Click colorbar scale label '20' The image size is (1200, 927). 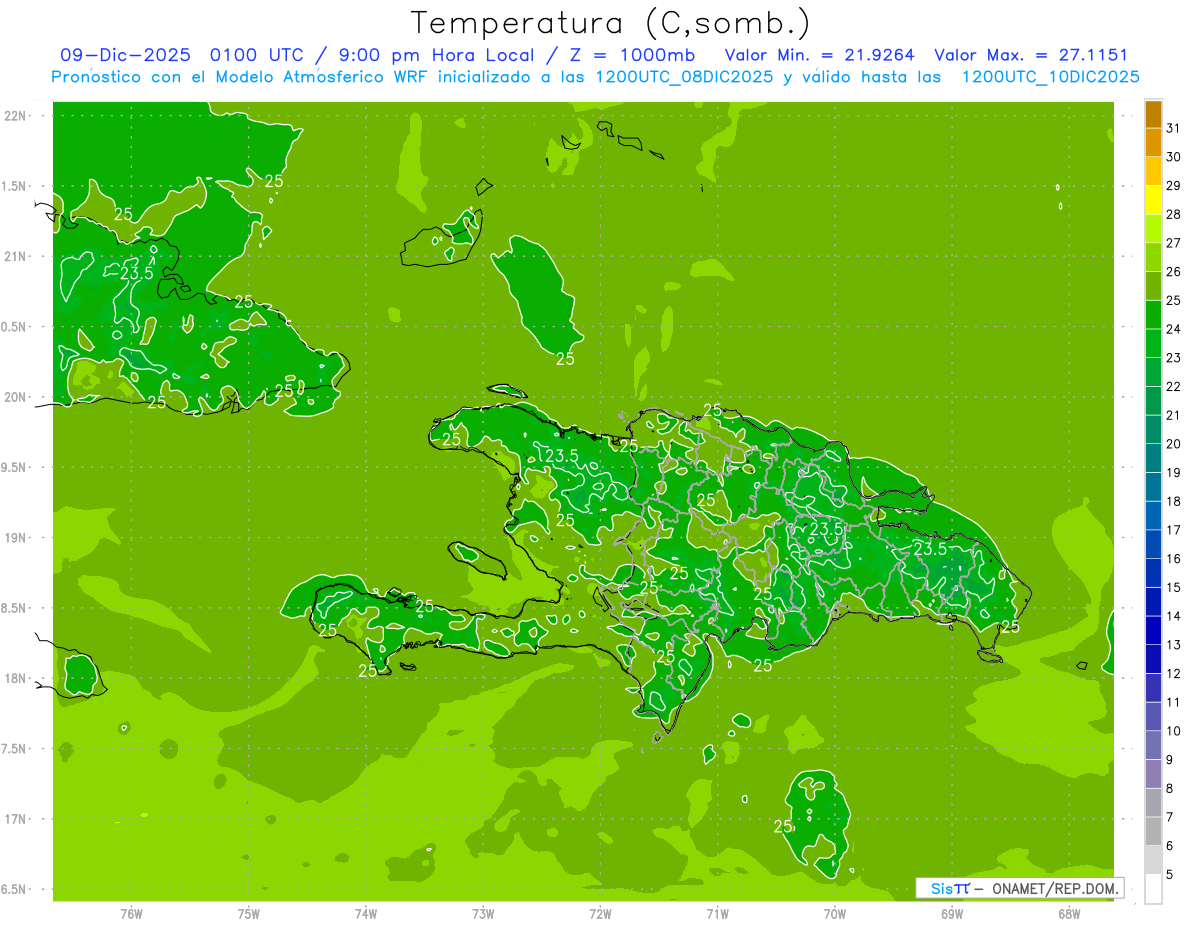[1173, 444]
